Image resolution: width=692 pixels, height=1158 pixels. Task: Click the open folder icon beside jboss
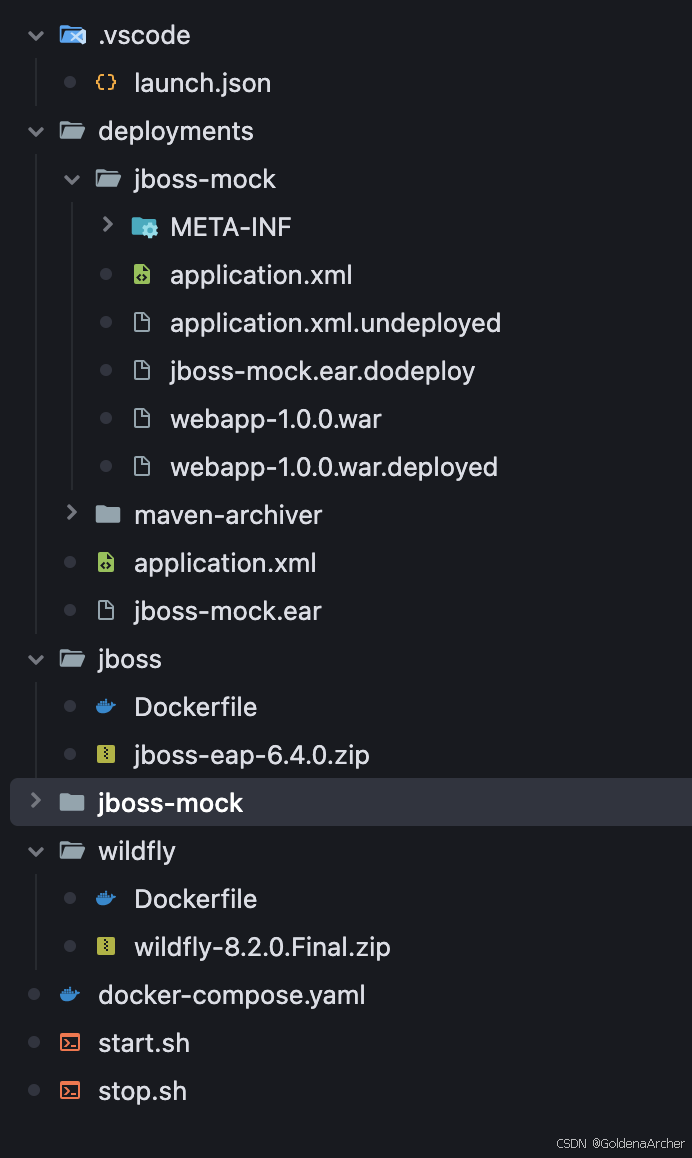(72, 658)
